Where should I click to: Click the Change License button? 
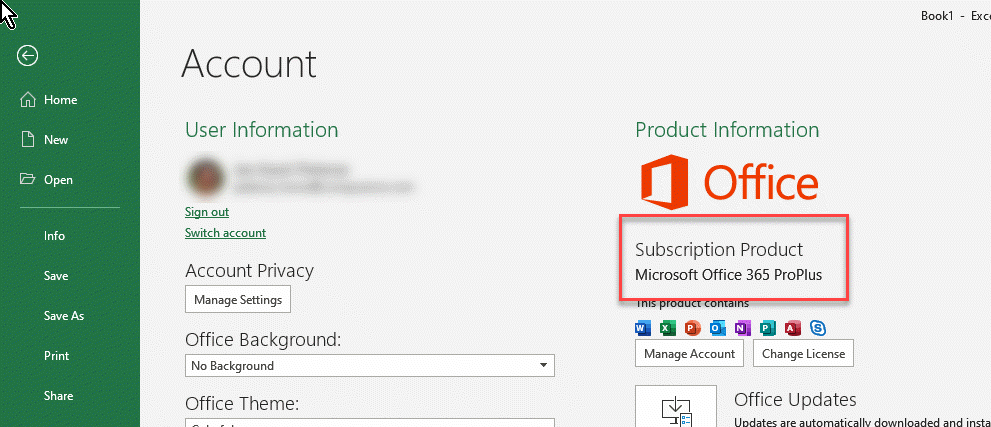803,354
